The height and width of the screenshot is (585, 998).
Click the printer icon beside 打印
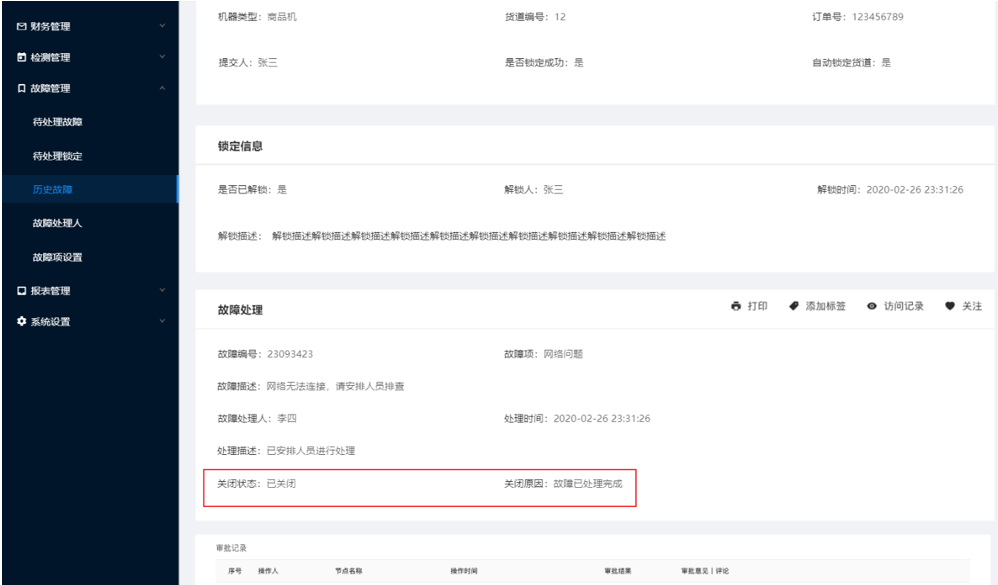point(736,306)
